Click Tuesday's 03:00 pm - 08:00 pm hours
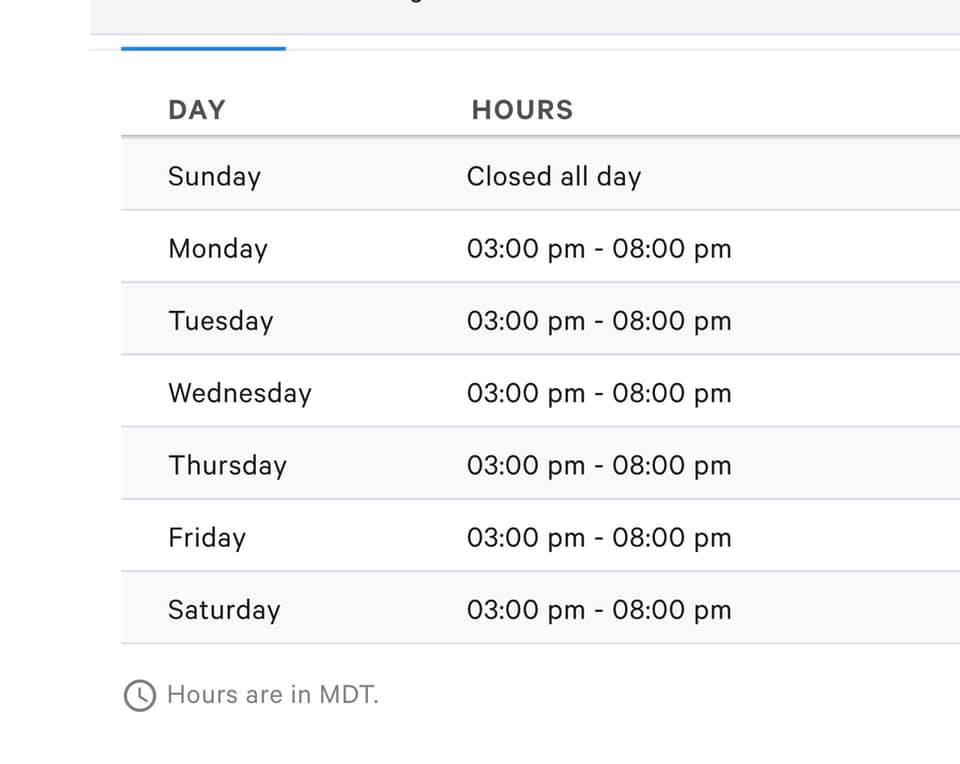The height and width of the screenshot is (764, 960). [x=599, y=321]
